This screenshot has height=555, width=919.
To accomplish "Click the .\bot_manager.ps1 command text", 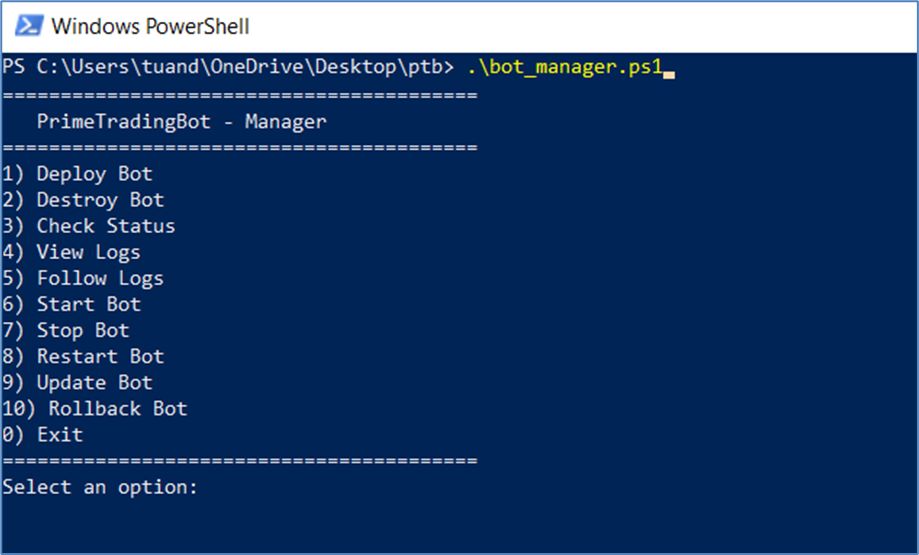I will point(565,69).
